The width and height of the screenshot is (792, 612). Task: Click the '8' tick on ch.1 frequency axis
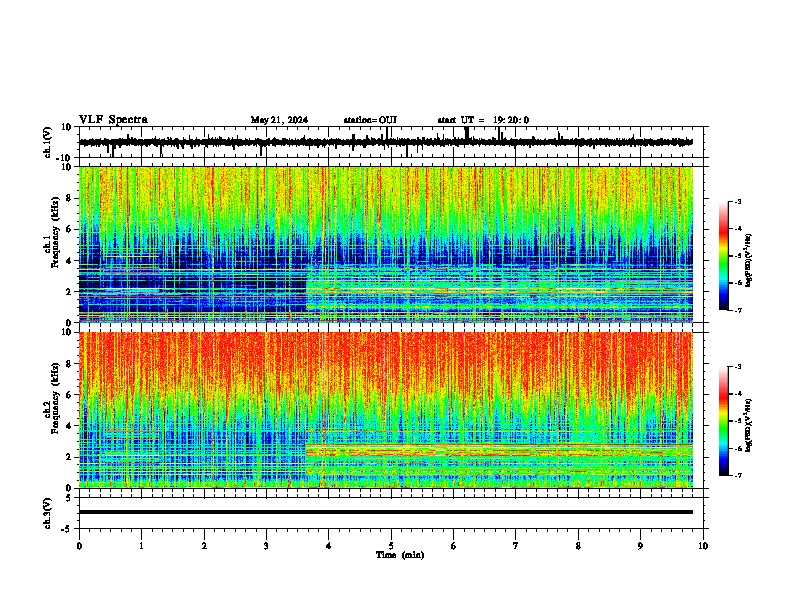tap(70, 198)
